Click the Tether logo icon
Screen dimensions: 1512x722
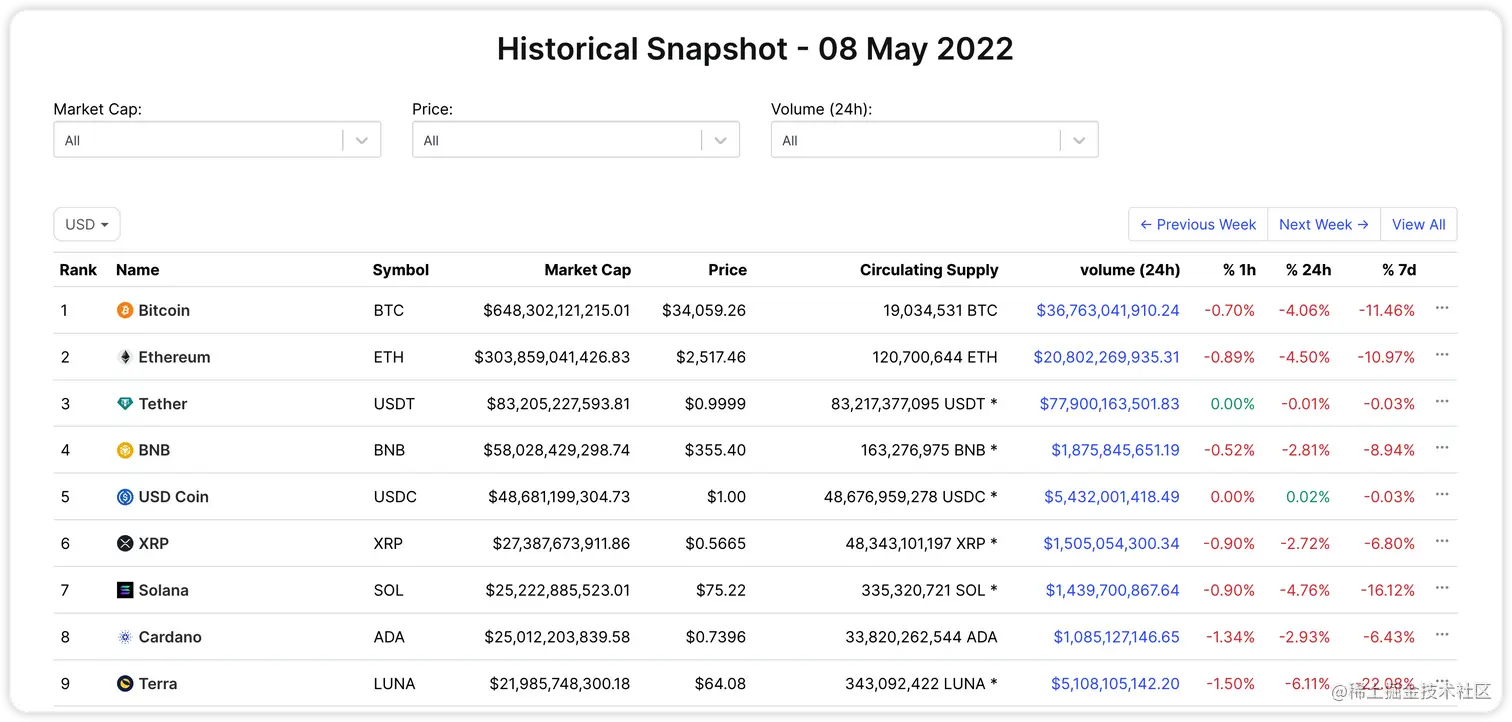(125, 404)
